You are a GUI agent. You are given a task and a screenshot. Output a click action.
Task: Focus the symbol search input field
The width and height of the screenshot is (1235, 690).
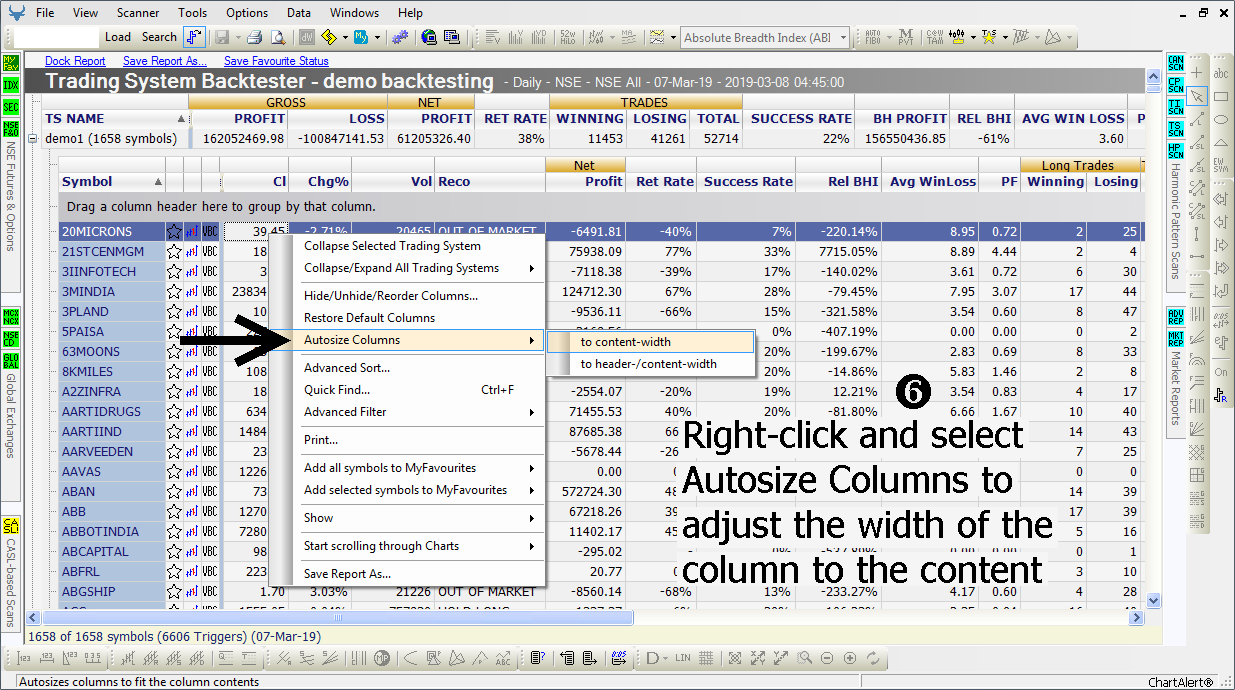(57, 37)
